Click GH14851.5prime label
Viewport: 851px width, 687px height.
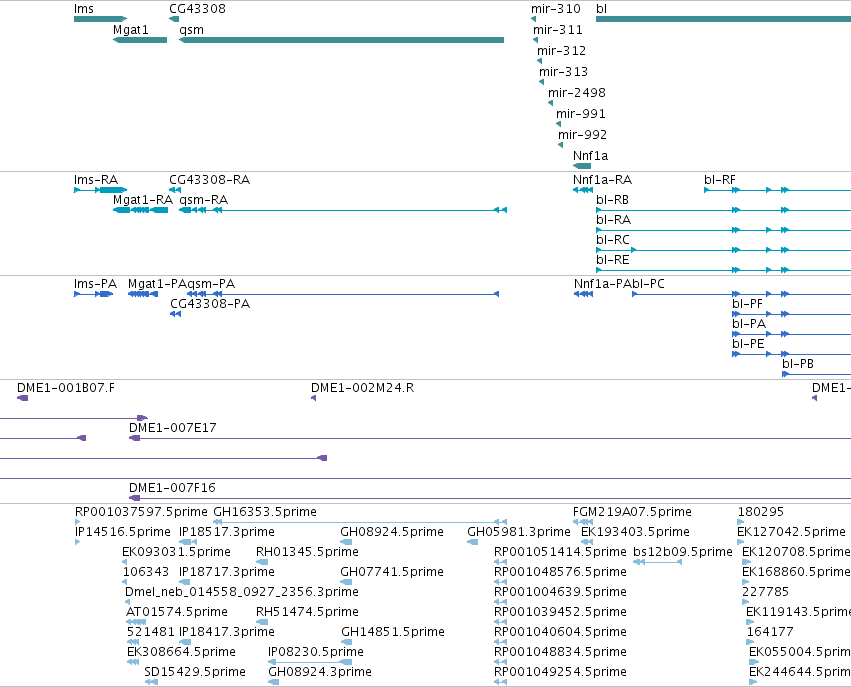pos(393,632)
